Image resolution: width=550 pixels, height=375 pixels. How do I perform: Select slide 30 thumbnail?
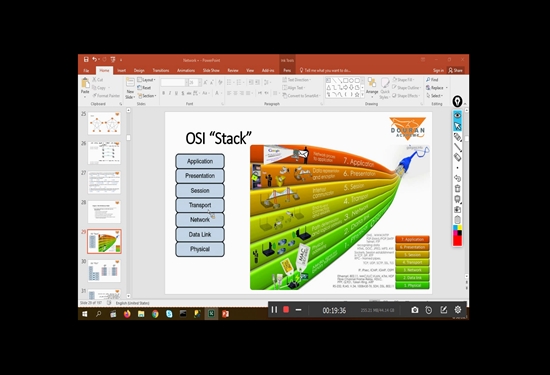coord(104,271)
